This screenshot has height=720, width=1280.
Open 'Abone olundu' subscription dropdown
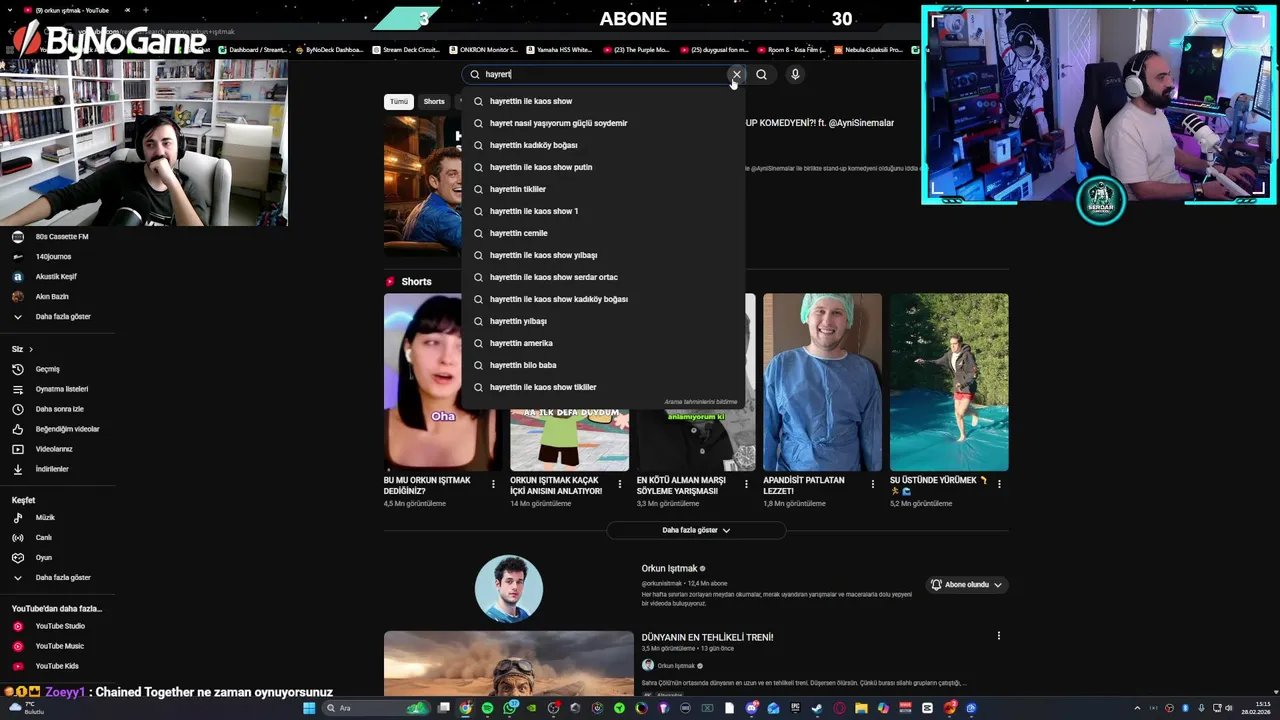(x=966, y=585)
